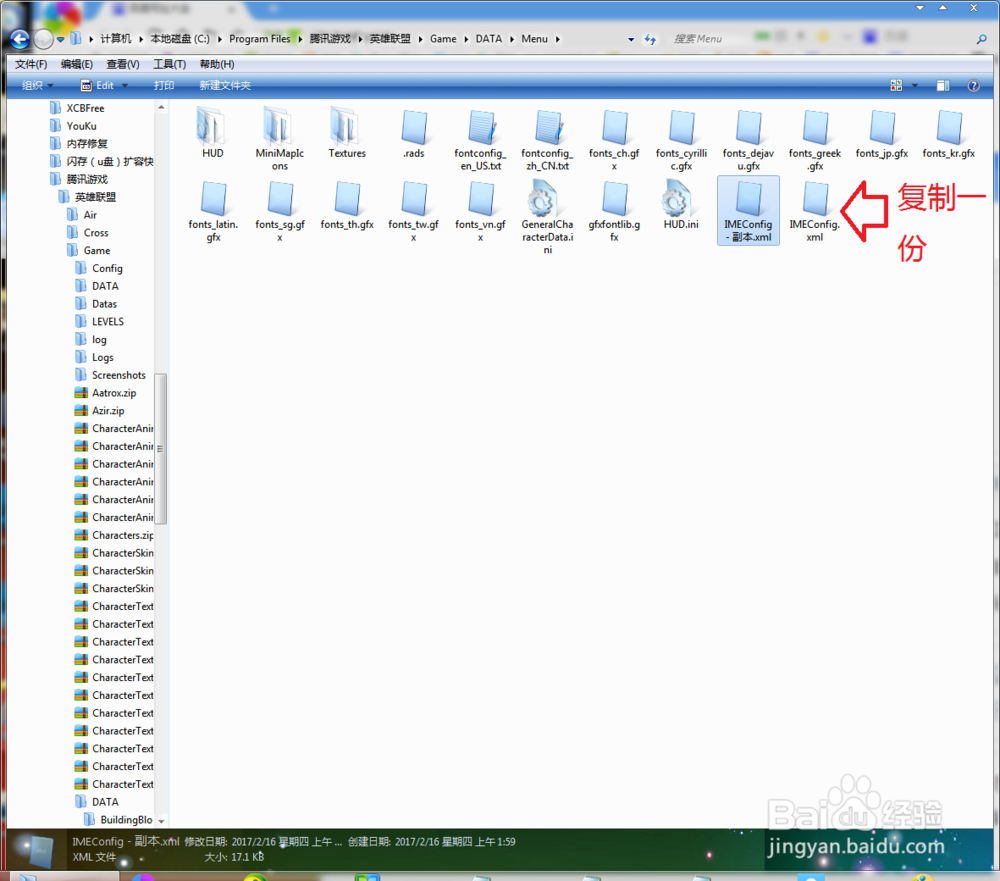
Task: Click the refresh address bar icon
Action: (x=650, y=40)
